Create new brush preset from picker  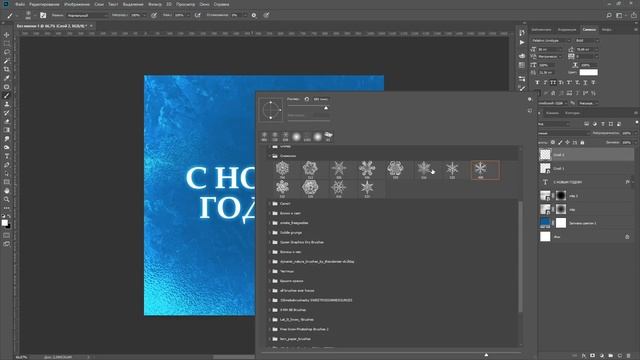pos(530,111)
